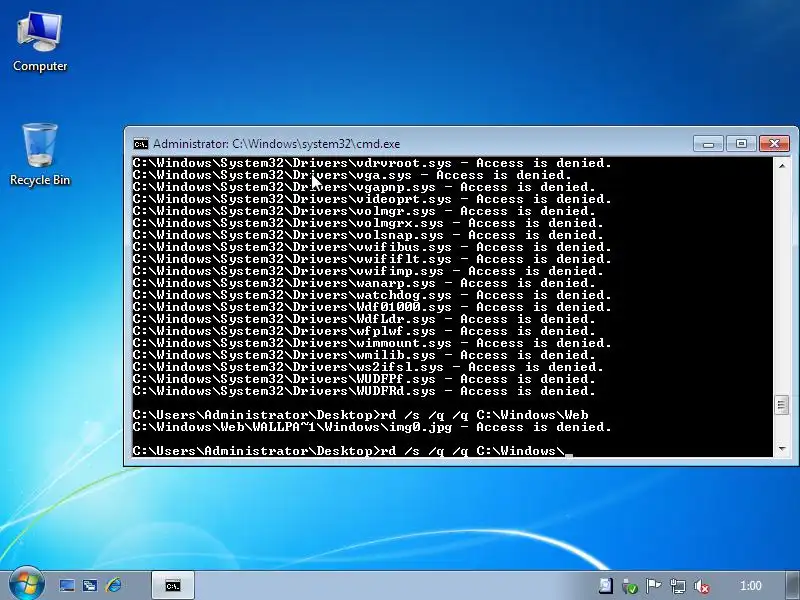Launch Internet Explorer from taskbar
Image resolution: width=800 pixels, height=600 pixels.
tap(114, 585)
